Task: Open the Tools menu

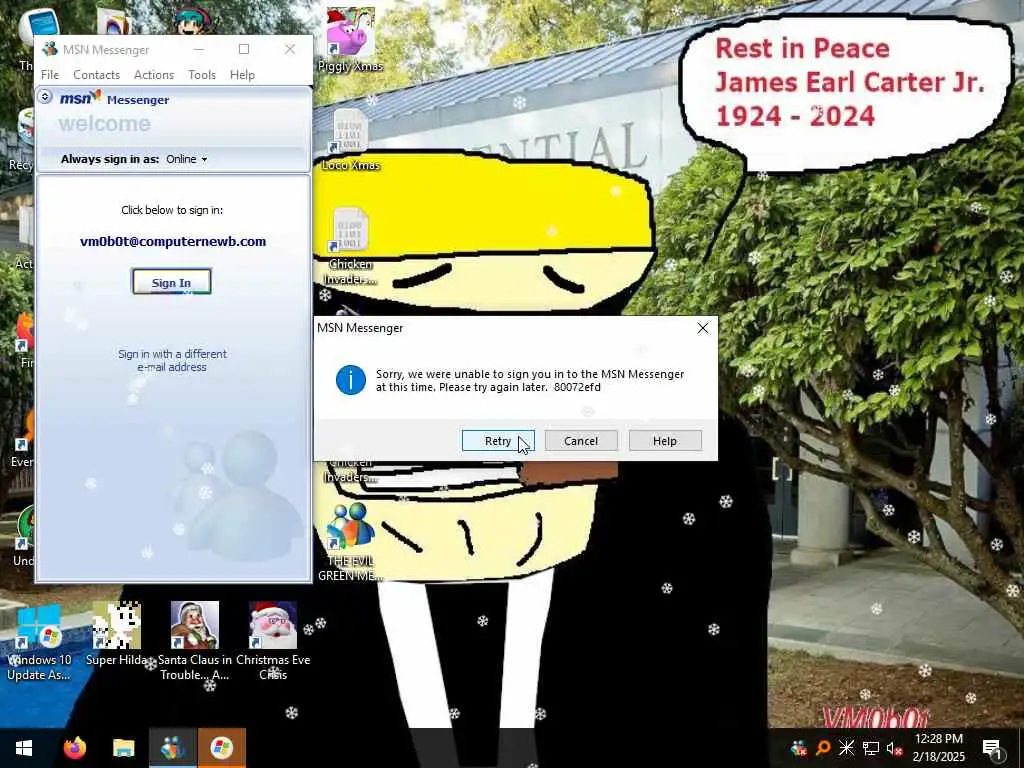Action: 202,74
